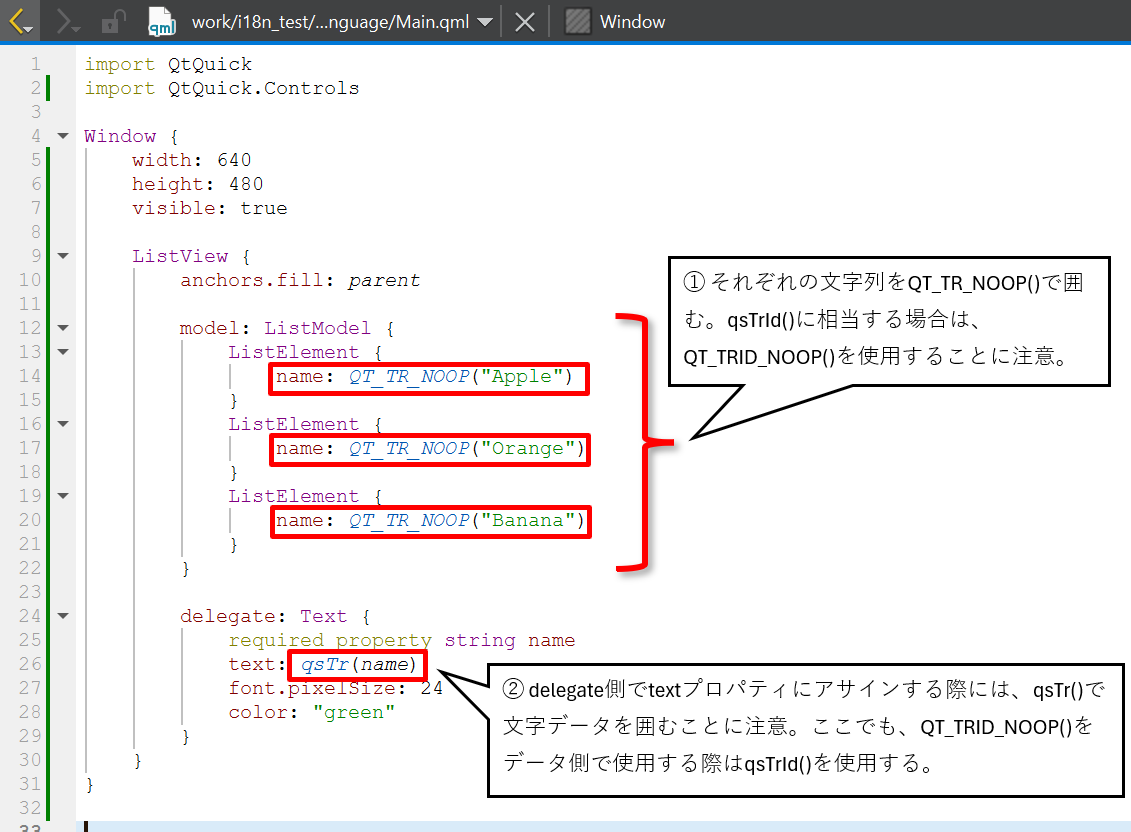Open the Window symbol outline selector
This screenshot has height=832, width=1131.
(632, 22)
